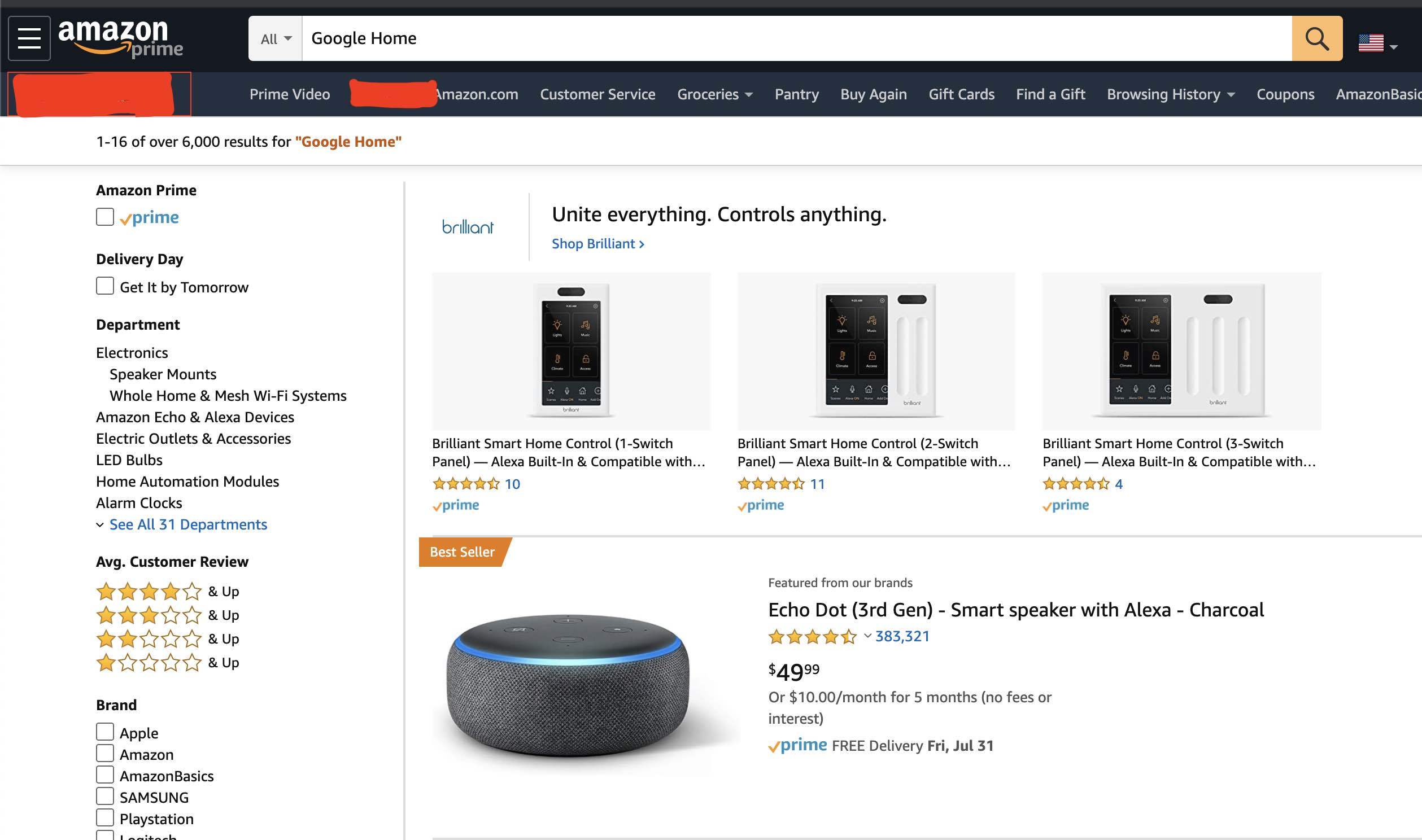Open Echo Dot star rating popover
Screen dimensions: 1422x840
click(x=867, y=636)
